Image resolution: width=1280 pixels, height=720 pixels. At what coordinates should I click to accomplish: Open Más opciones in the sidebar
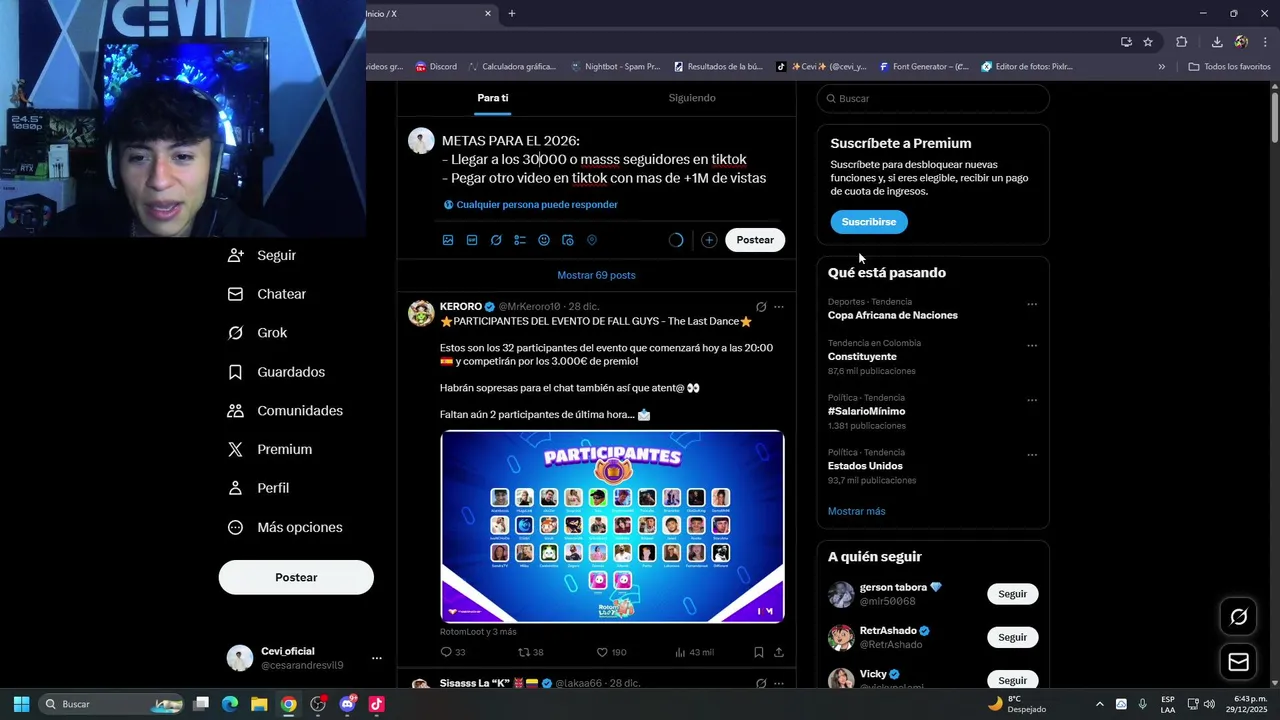[285, 527]
